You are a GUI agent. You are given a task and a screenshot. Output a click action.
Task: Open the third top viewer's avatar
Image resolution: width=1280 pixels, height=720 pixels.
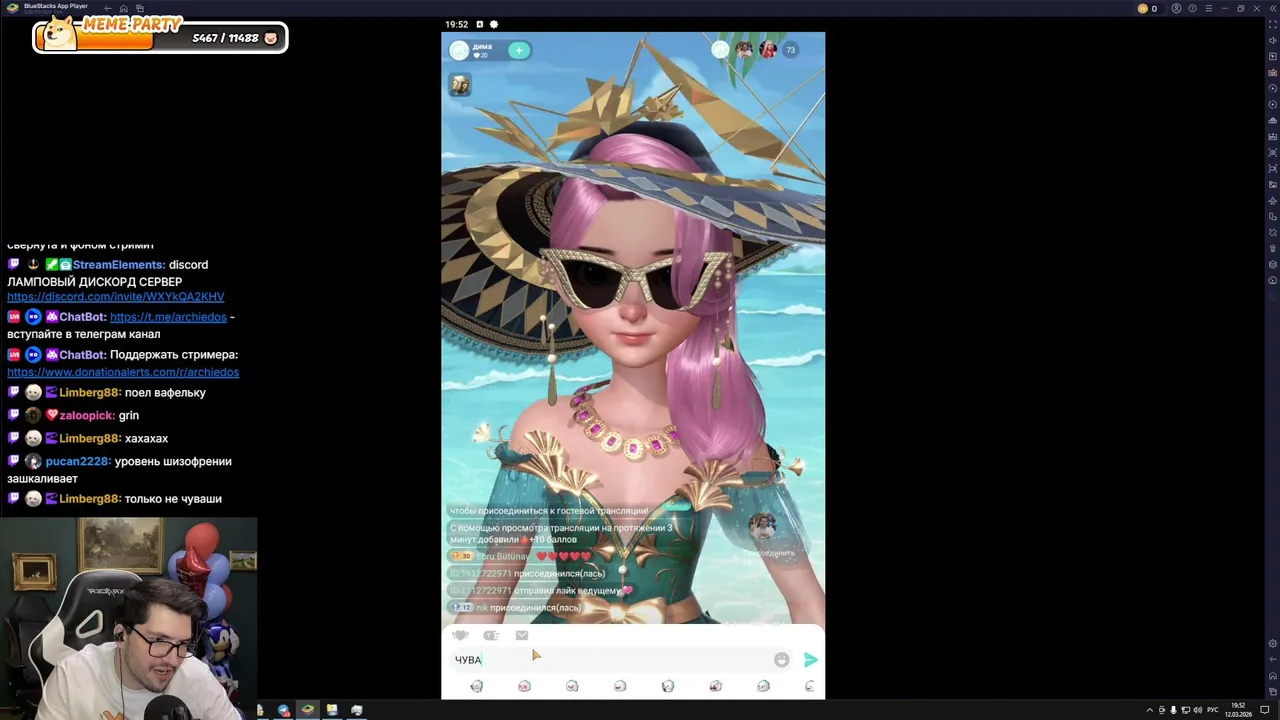tap(768, 49)
